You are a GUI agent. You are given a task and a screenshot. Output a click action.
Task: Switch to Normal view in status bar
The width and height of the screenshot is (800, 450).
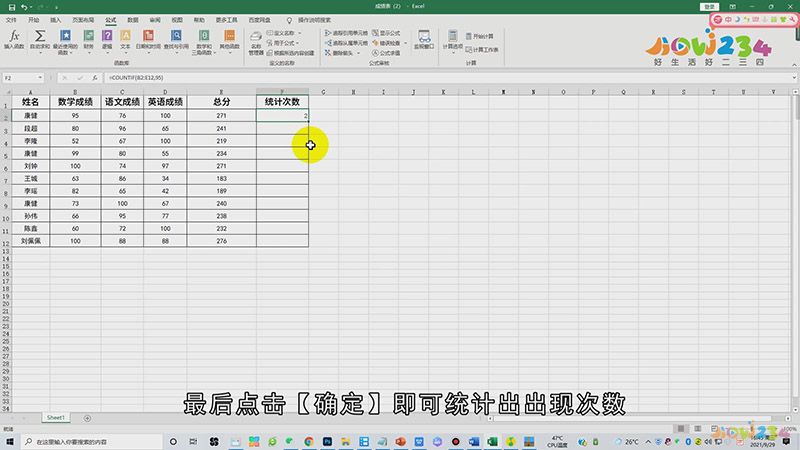pyautogui.click(x=681, y=429)
